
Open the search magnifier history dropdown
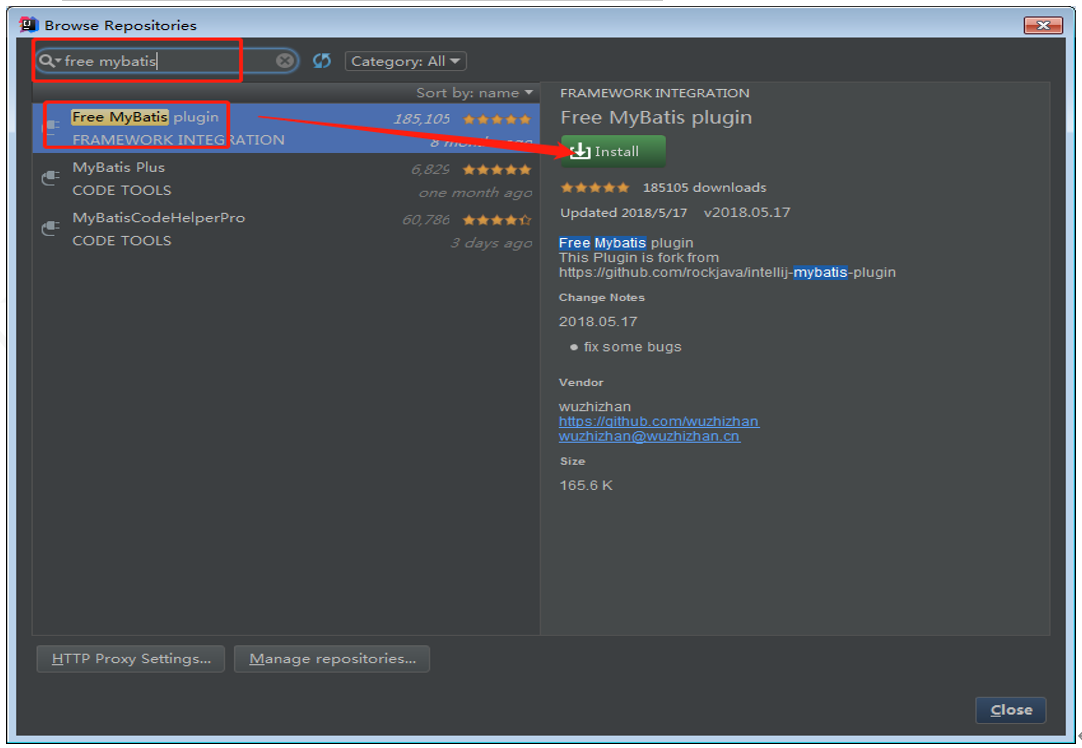click(x=49, y=61)
